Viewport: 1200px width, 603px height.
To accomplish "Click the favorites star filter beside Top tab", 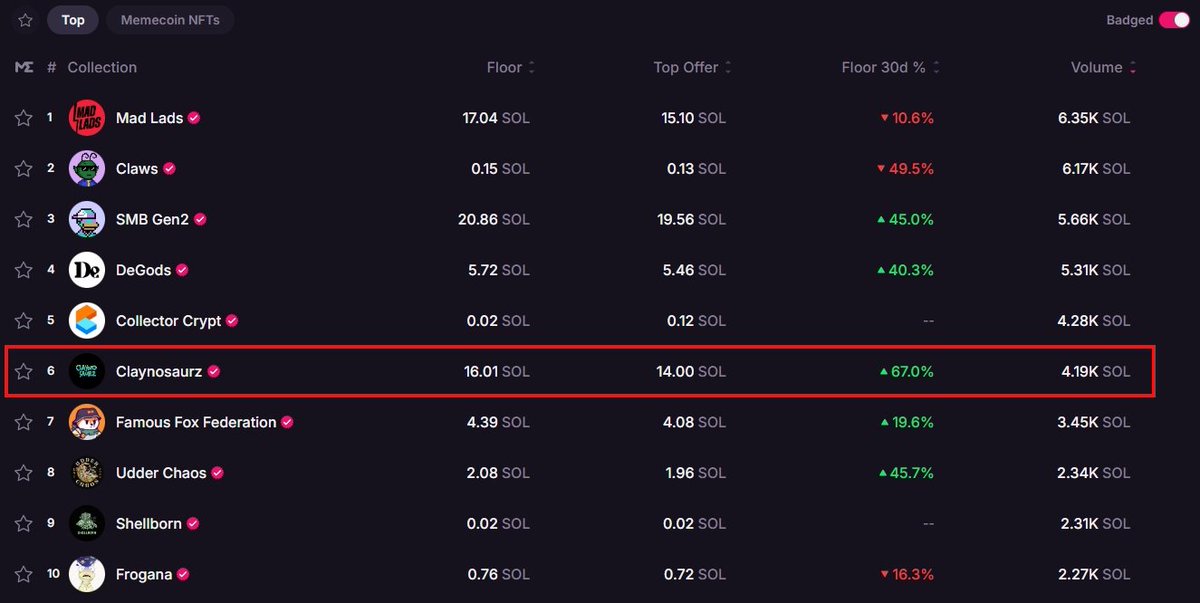I will pyautogui.click(x=25, y=20).
